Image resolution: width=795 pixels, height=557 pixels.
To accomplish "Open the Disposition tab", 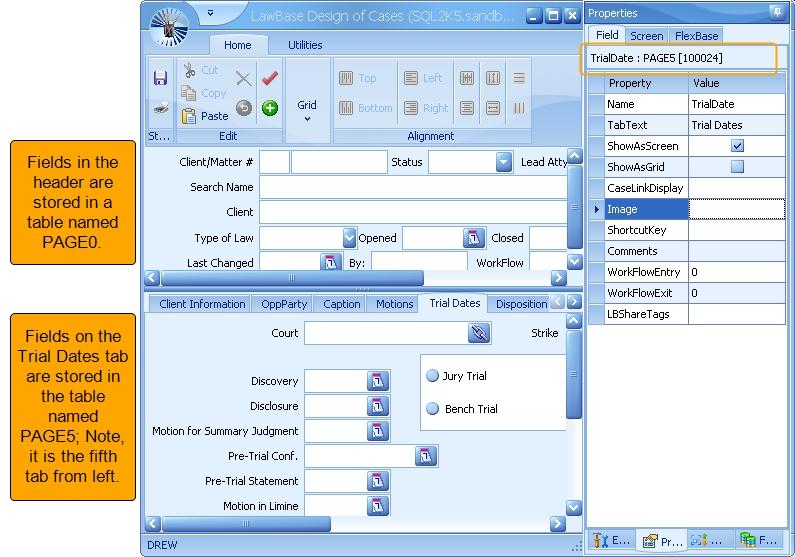I will 521,304.
